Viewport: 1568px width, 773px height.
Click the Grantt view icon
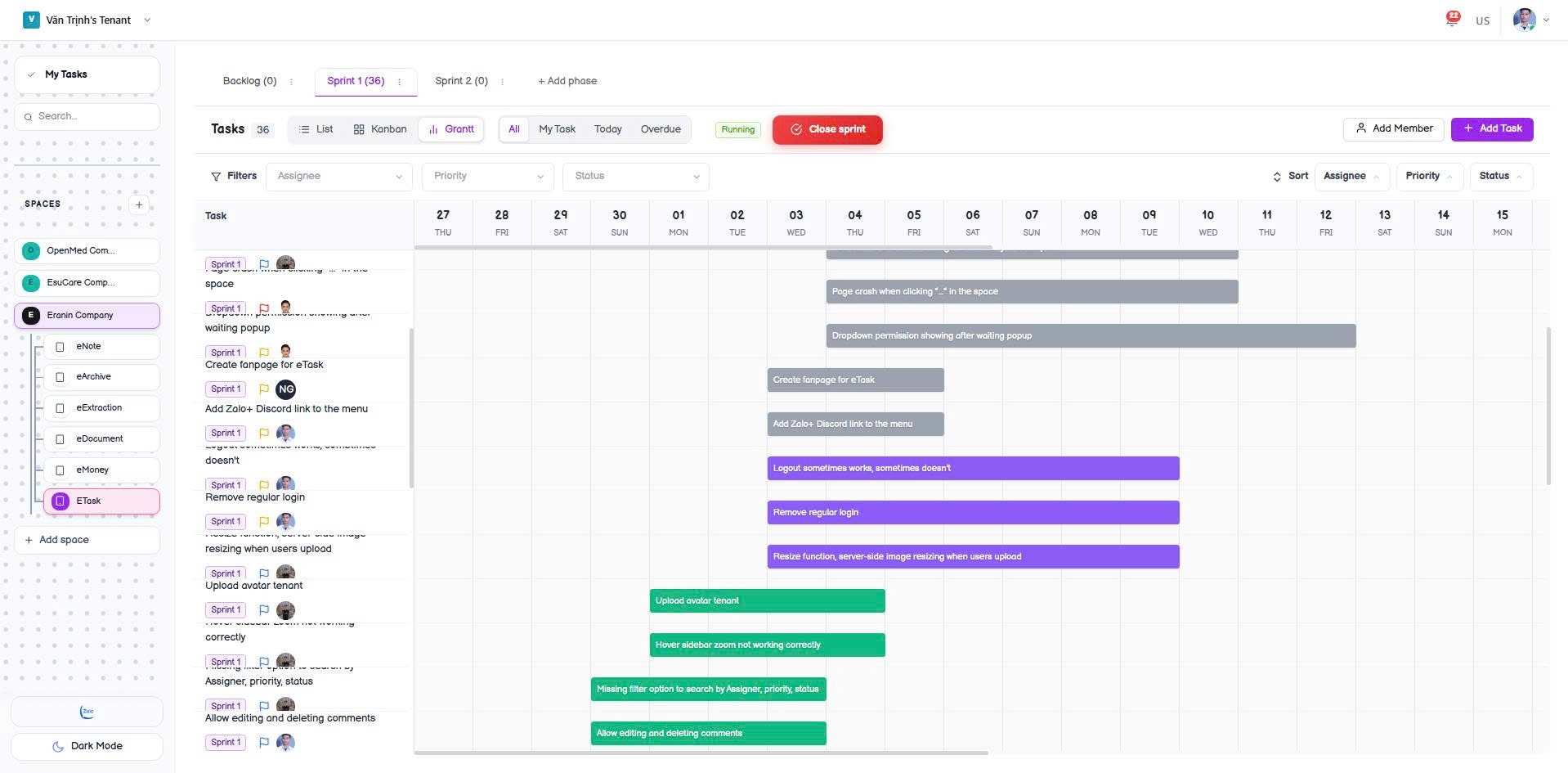coord(432,128)
